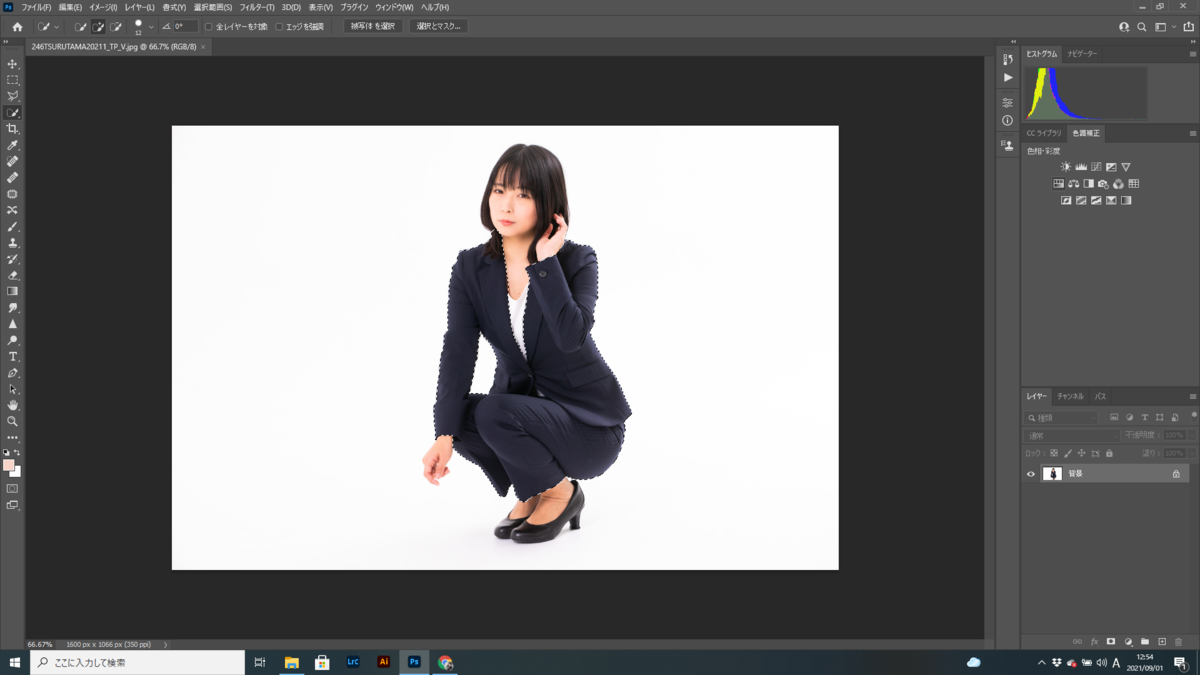
Task: Select the Type tool
Action: pyautogui.click(x=12, y=355)
